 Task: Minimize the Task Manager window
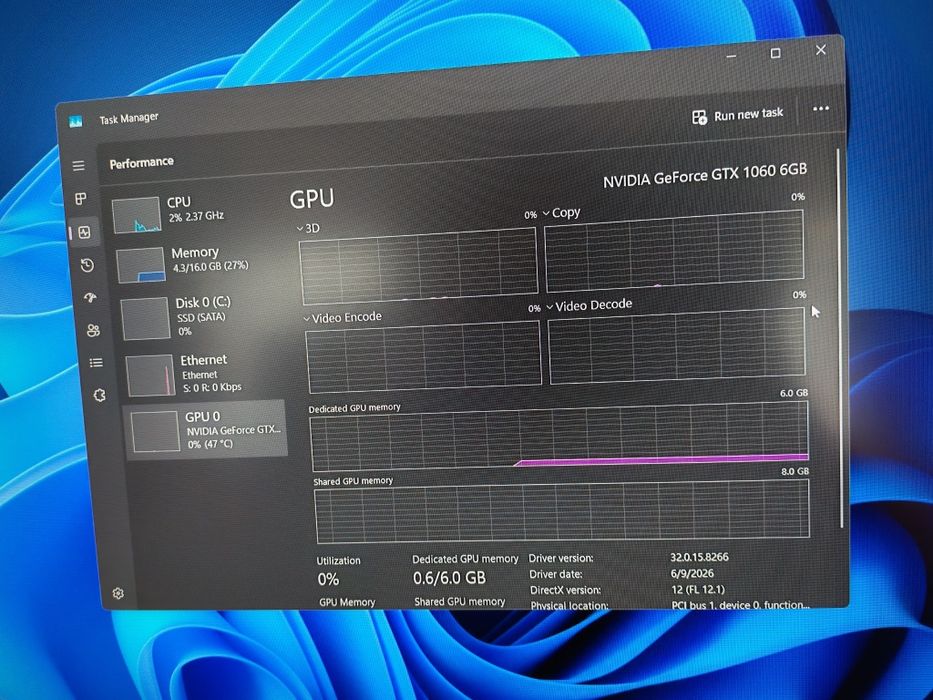pos(731,56)
